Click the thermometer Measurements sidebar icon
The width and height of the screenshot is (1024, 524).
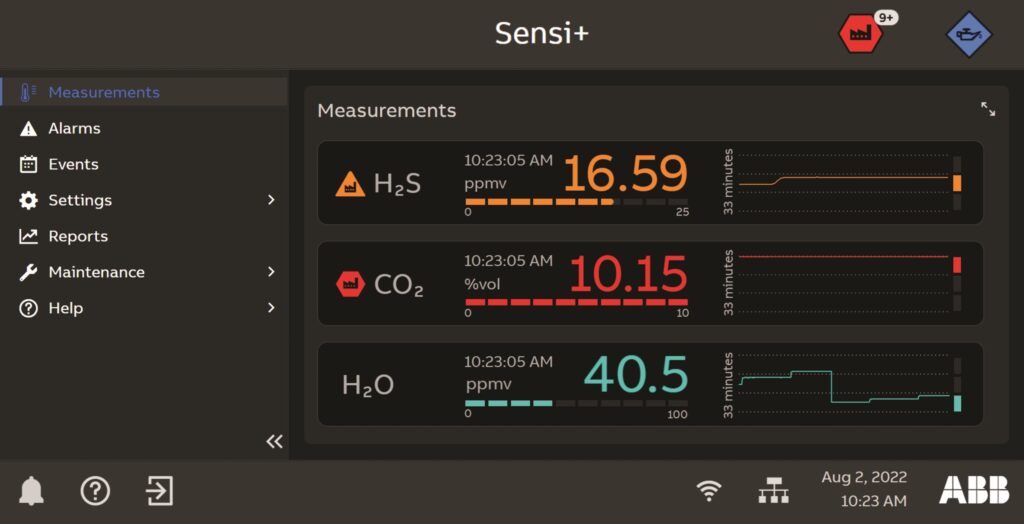[x=28, y=93]
